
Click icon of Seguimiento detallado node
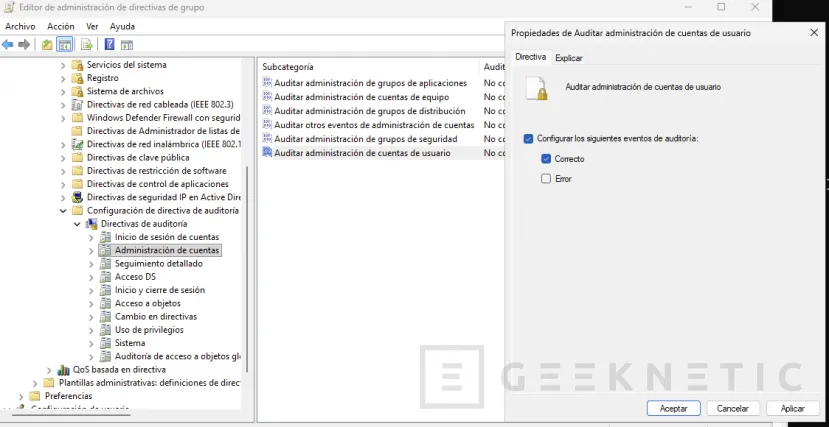click(x=106, y=263)
